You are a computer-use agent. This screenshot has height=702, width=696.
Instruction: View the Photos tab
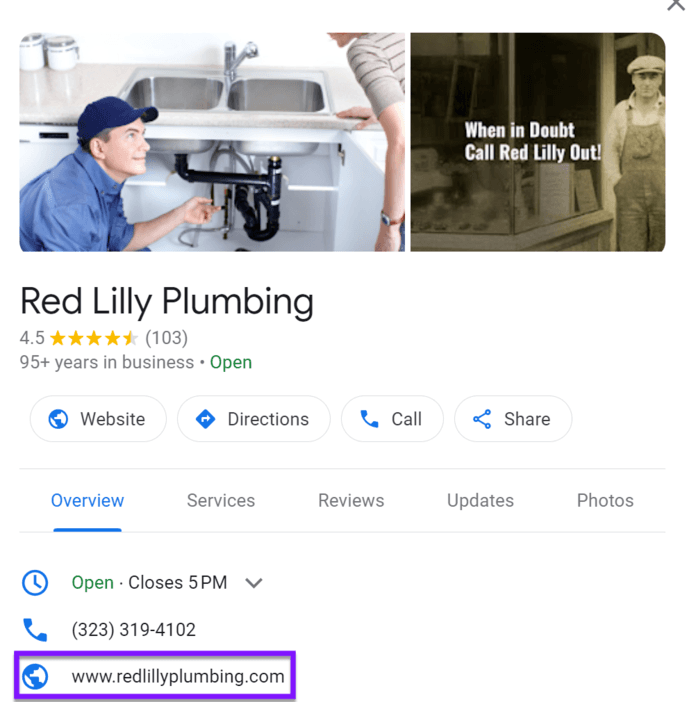(x=605, y=501)
